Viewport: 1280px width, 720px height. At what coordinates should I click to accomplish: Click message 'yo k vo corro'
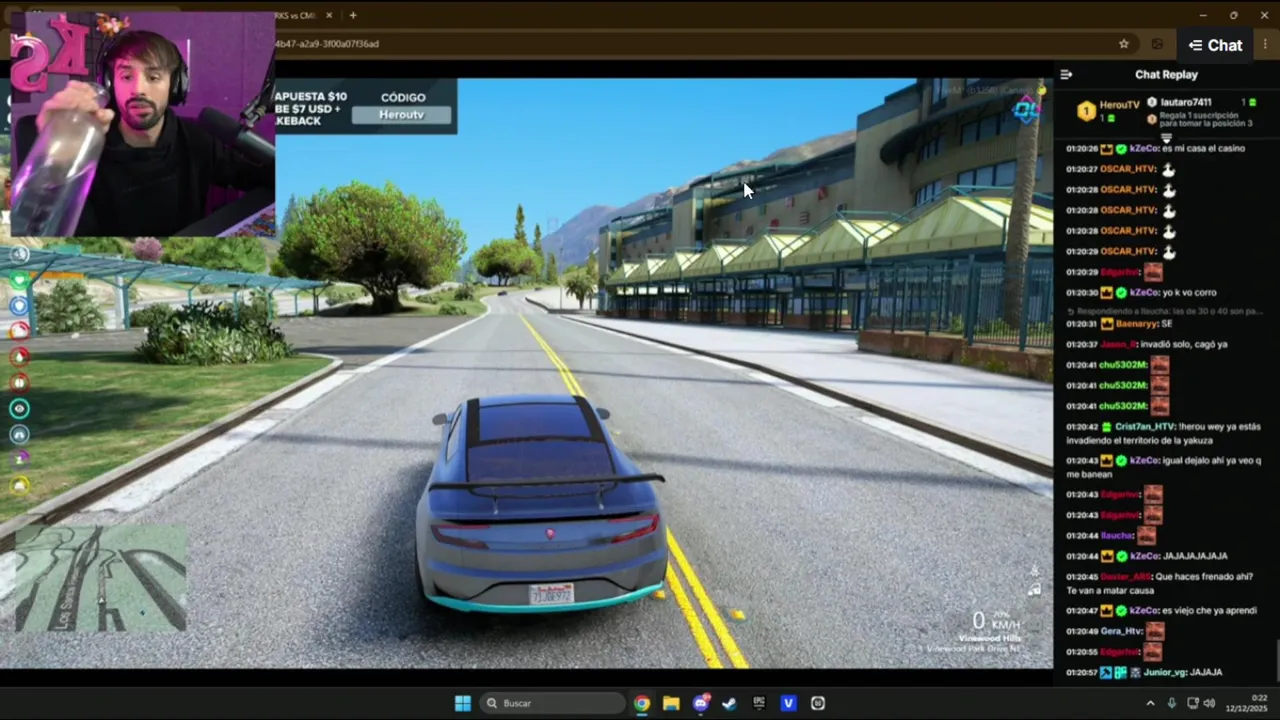pyautogui.click(x=1189, y=293)
